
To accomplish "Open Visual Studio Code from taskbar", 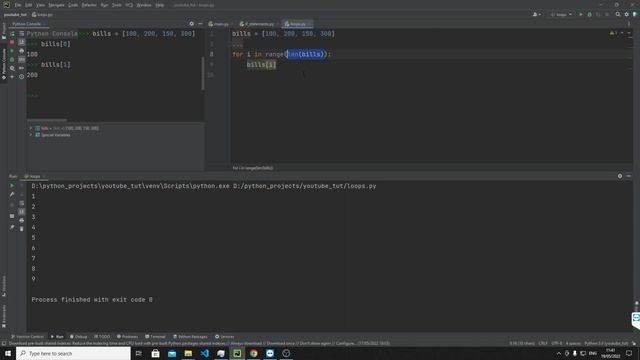I will click(x=204, y=353).
